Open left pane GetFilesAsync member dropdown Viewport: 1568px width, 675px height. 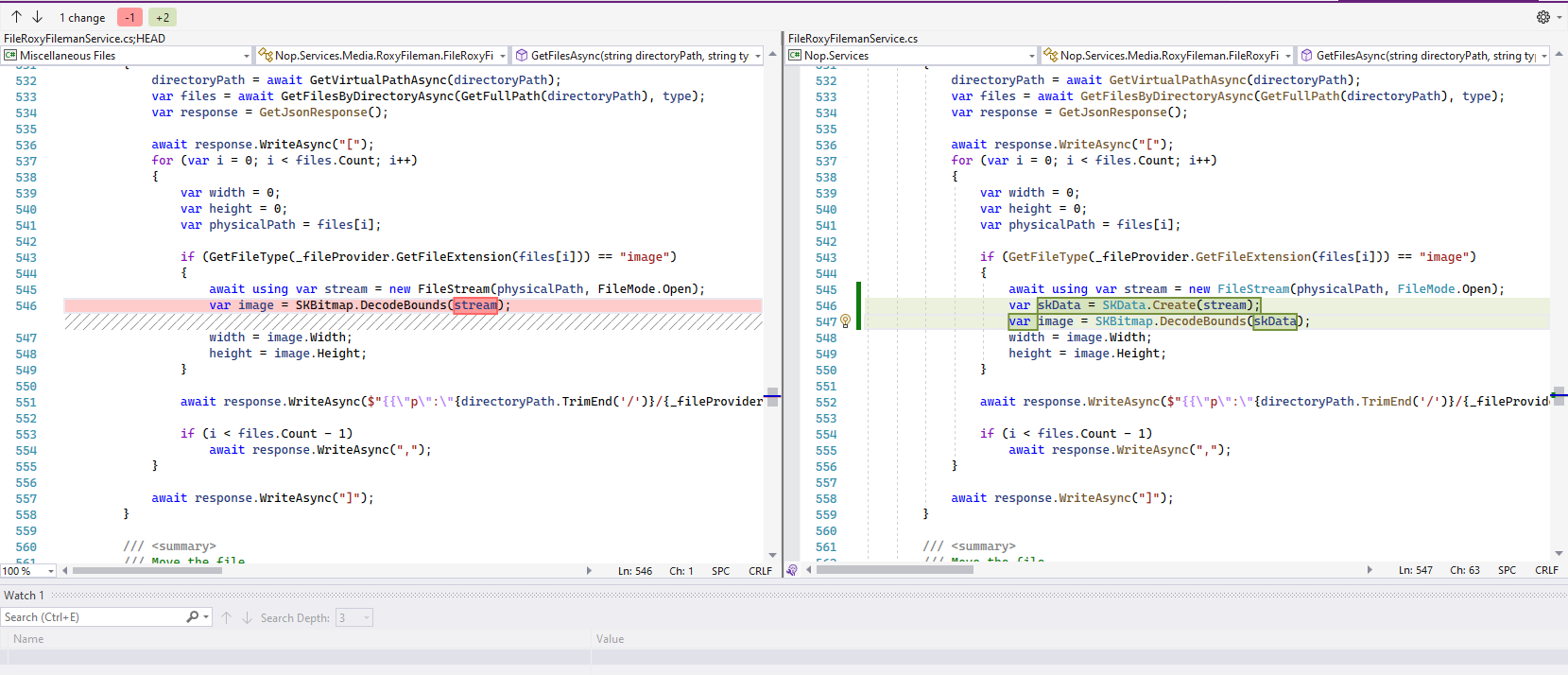[x=638, y=56]
